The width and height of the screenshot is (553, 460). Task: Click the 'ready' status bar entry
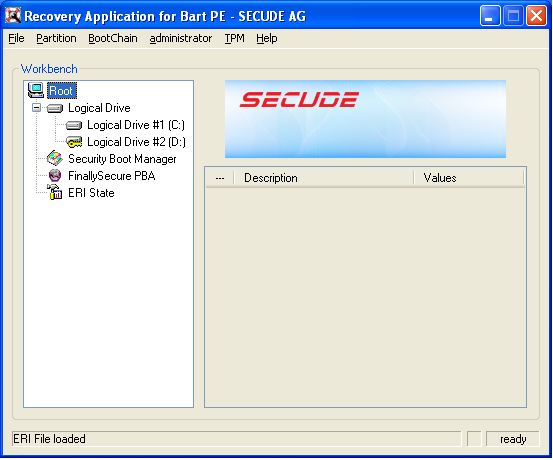coord(513,439)
